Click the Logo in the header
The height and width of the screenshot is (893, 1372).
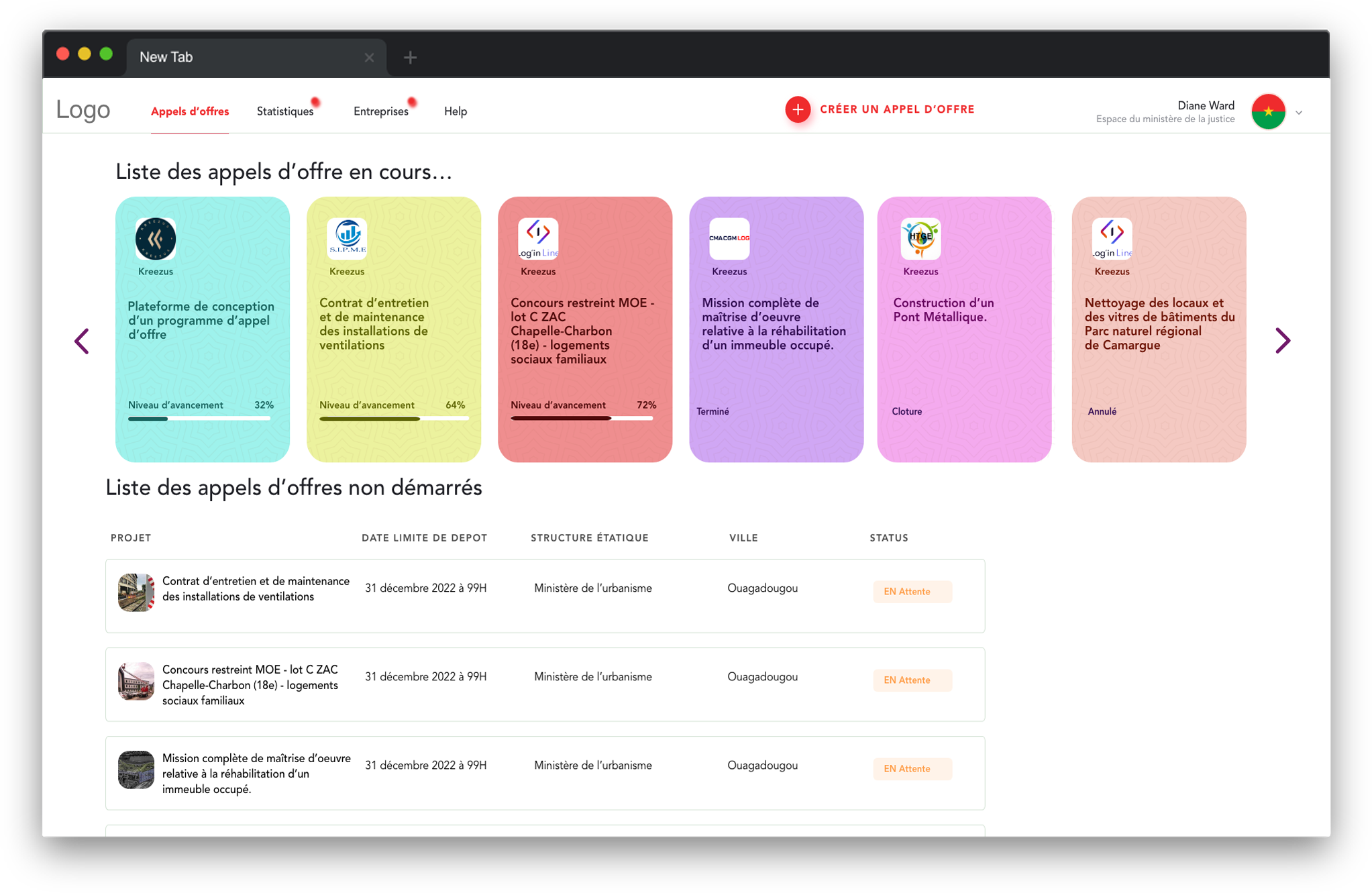coord(83,110)
